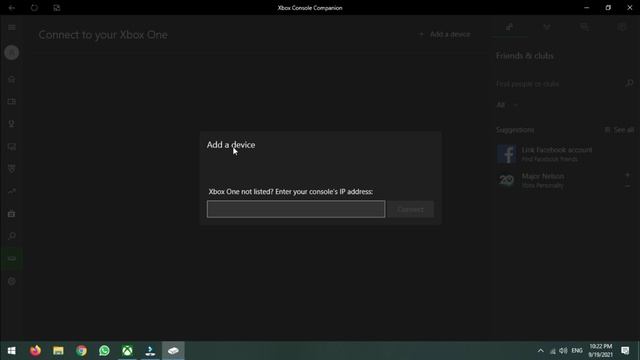Select the Xbox app icon in the taskbar
This screenshot has width=640, height=360.
click(127, 351)
